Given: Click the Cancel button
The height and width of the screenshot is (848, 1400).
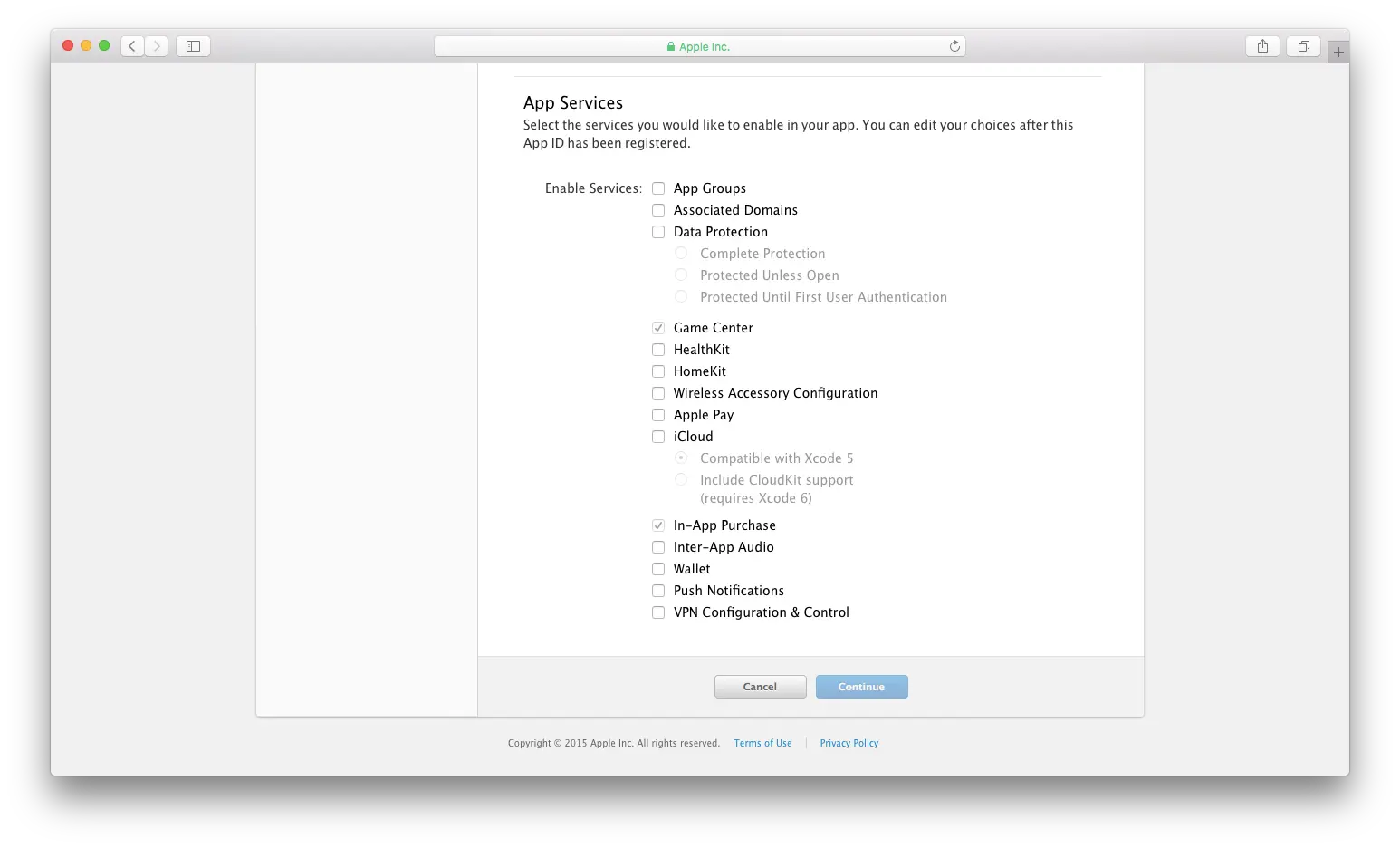Looking at the screenshot, I should click(760, 687).
